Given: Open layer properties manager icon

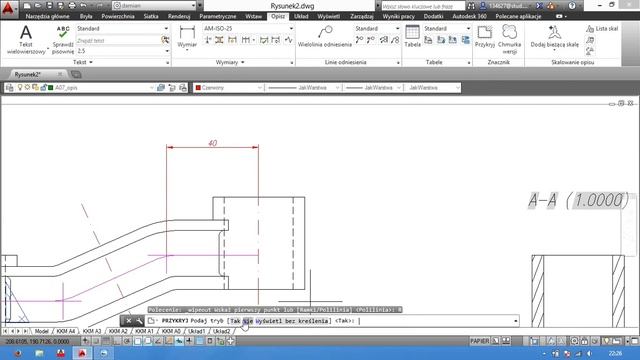Looking at the screenshot, I should 10,87.
